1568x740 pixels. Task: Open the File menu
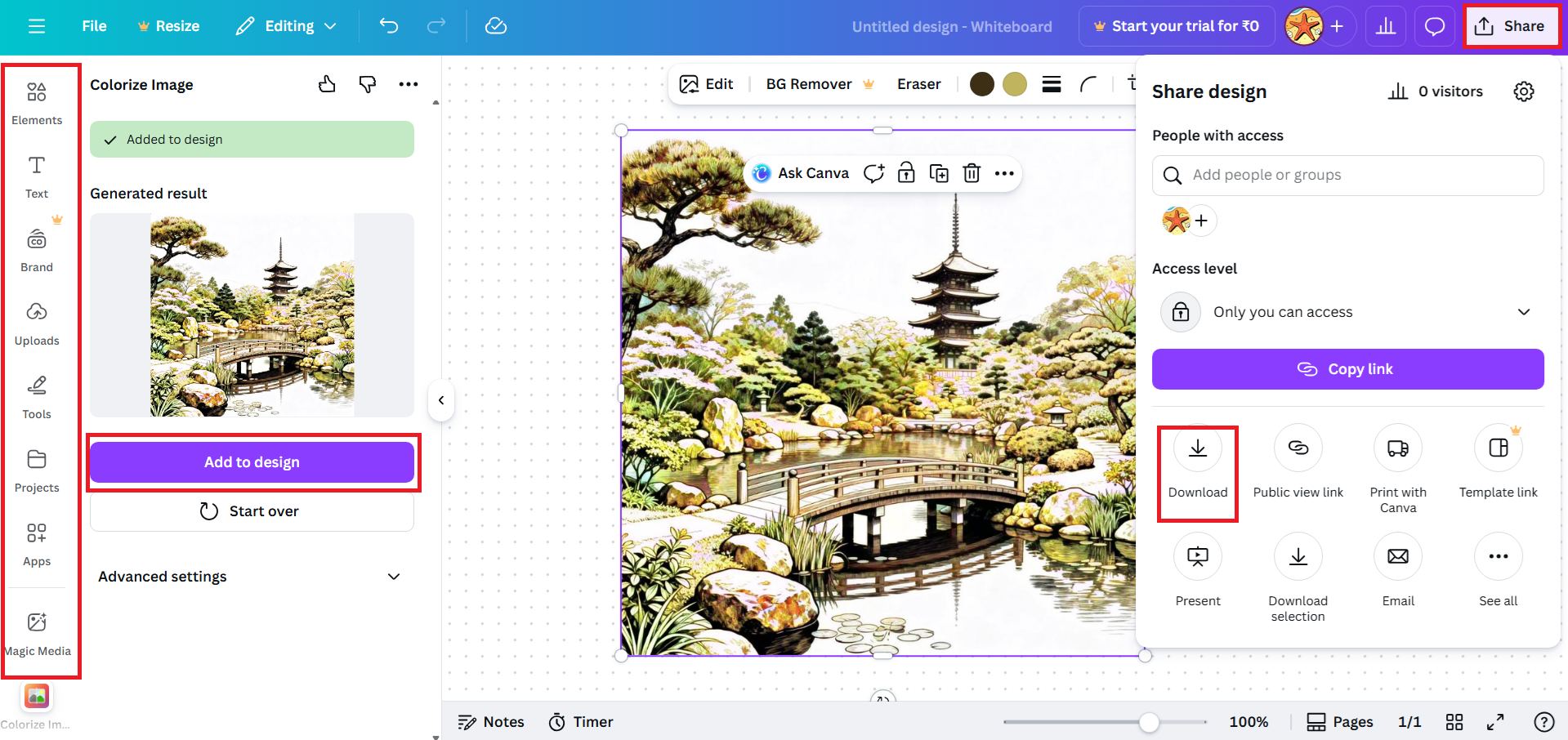point(93,25)
